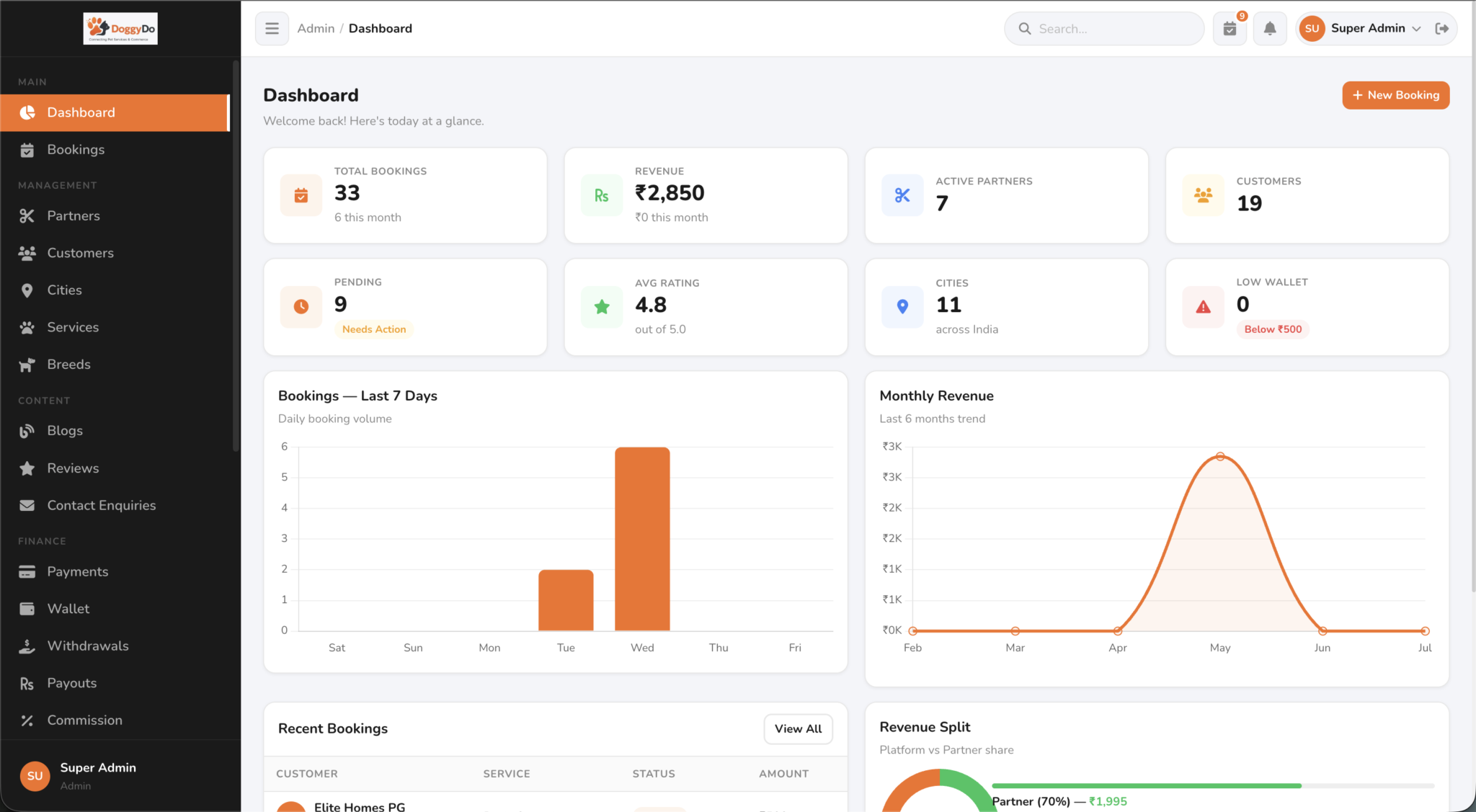Screen dimensions: 1476x812
Task: Click the May data point on revenue chart
Action: coord(1220,456)
